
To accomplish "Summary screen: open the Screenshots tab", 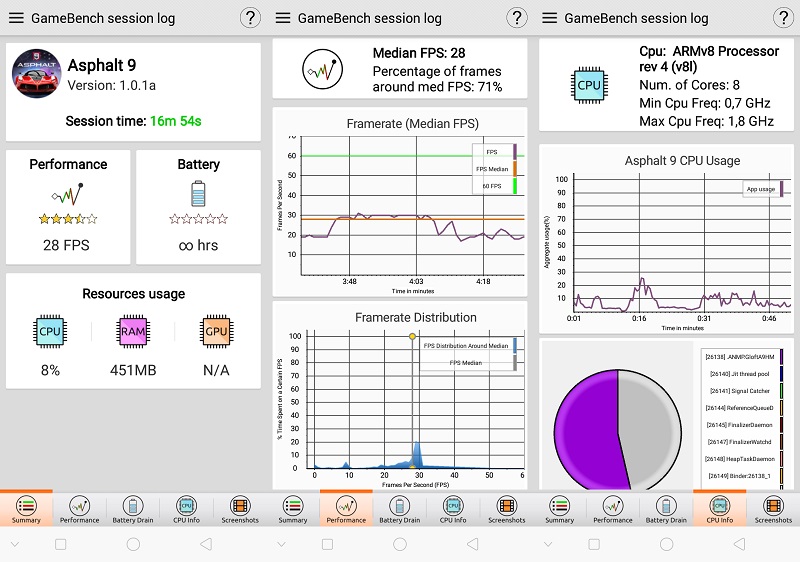I will pyautogui.click(x=240, y=509).
